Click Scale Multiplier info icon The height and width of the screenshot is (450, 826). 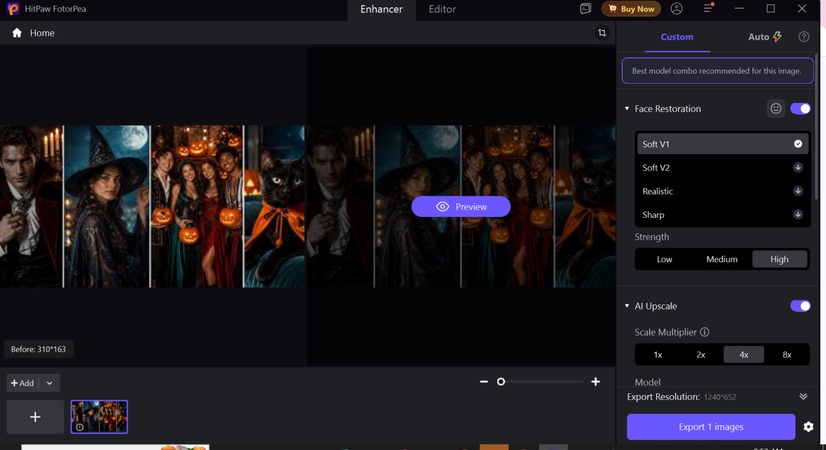704,332
